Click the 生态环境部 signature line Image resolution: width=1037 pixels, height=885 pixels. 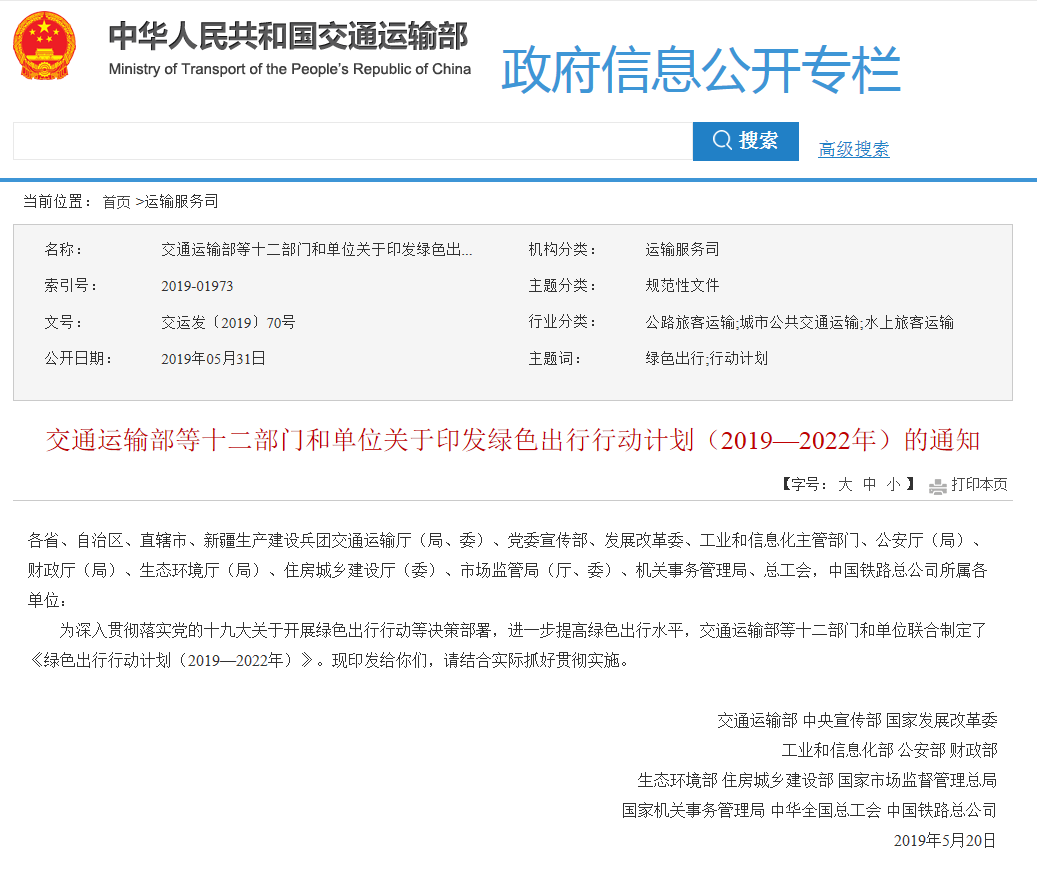click(x=817, y=780)
